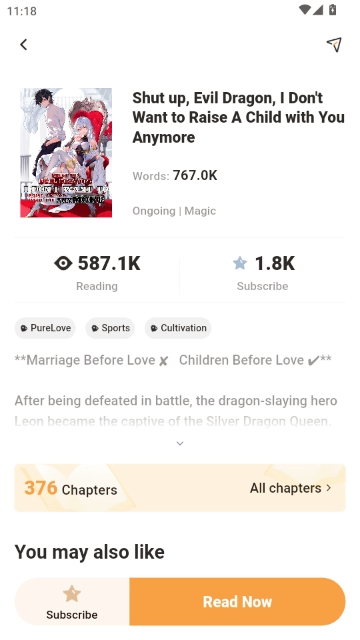Viewport: 360px width, 640px height.
Task: Tap the cellular signal status icon
Action: point(318,10)
